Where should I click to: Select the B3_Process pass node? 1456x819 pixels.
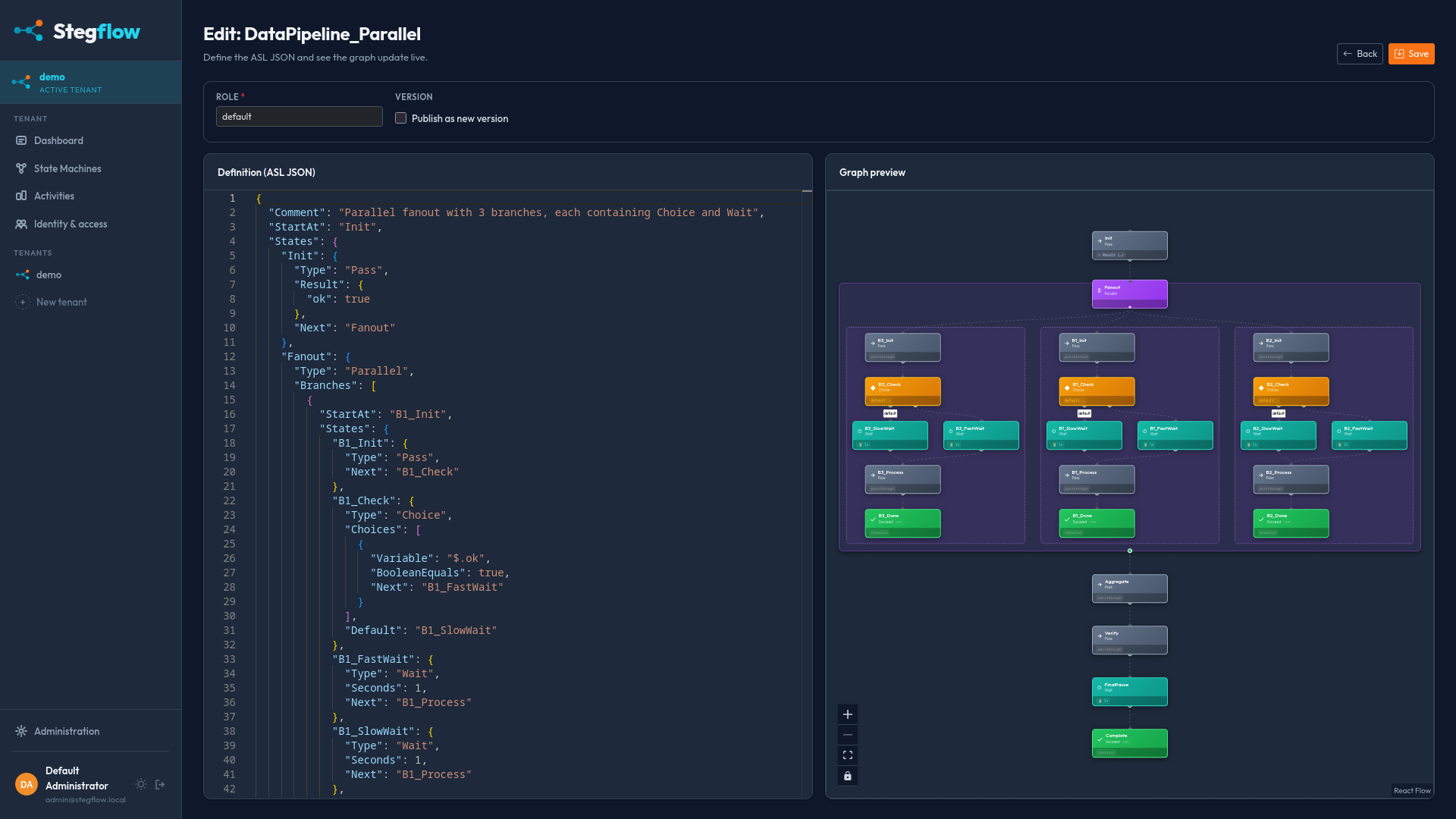(x=903, y=479)
